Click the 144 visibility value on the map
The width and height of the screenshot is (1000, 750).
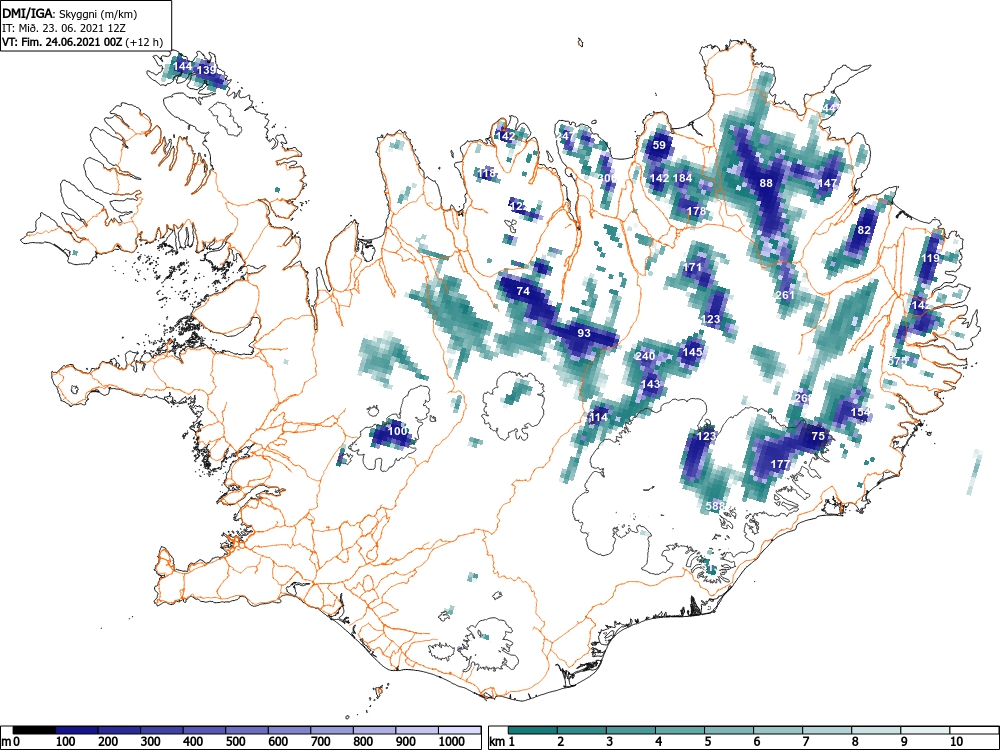(x=182, y=66)
